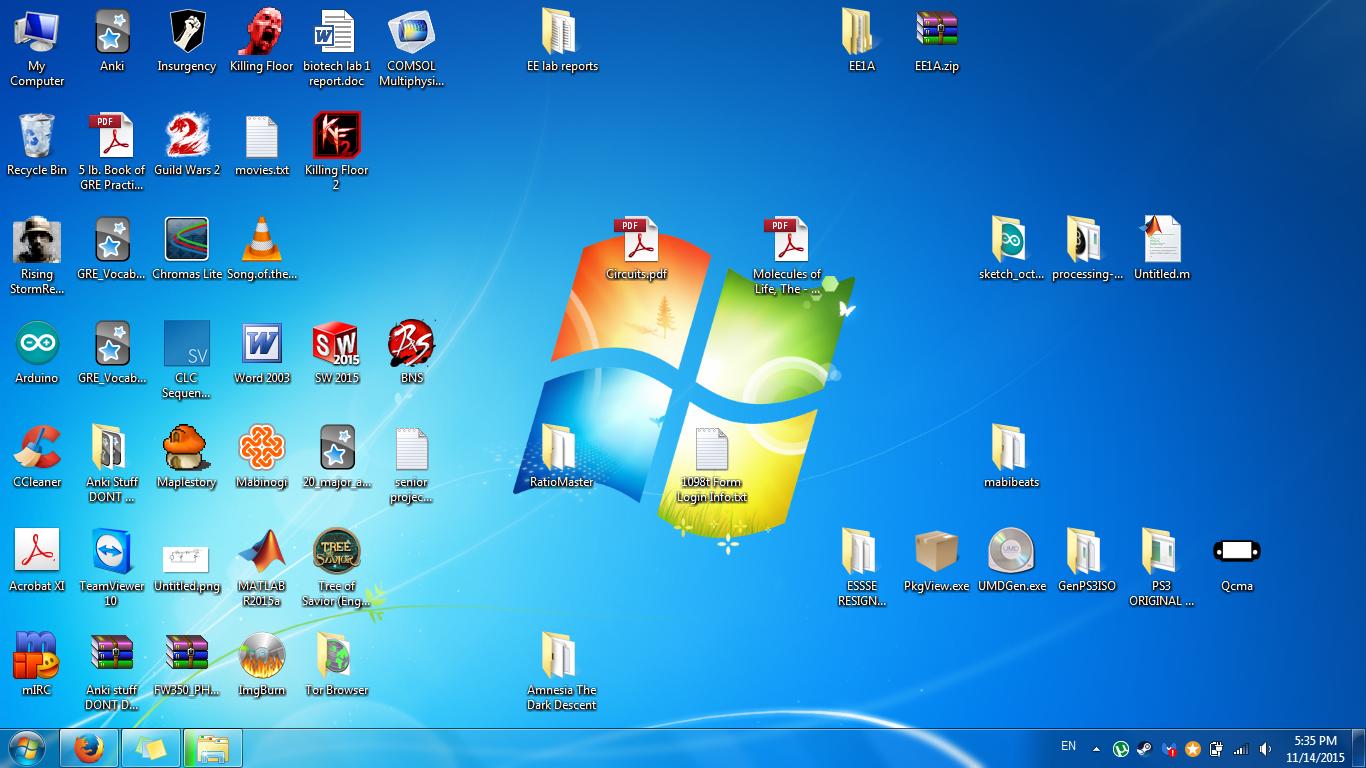Click the Tor Browser folder icon
This screenshot has width=1366, height=768.
coord(336,656)
